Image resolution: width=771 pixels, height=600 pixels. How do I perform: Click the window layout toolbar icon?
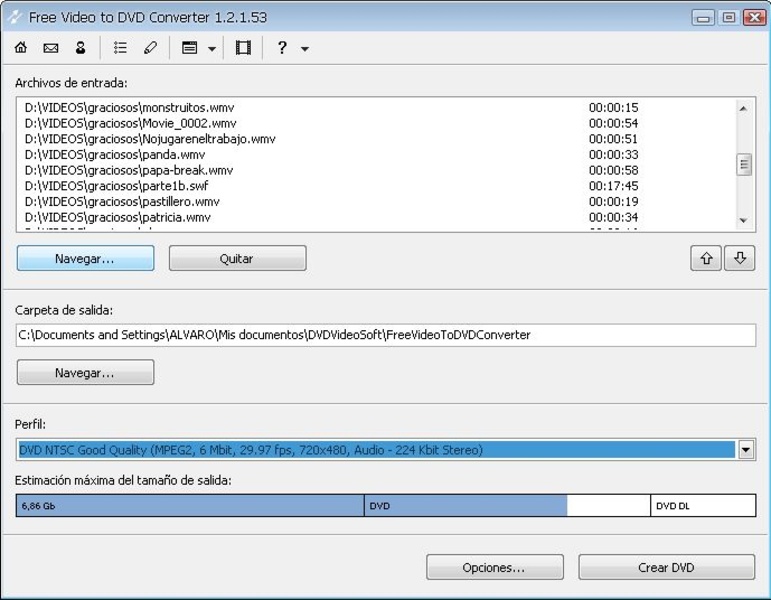(x=189, y=48)
